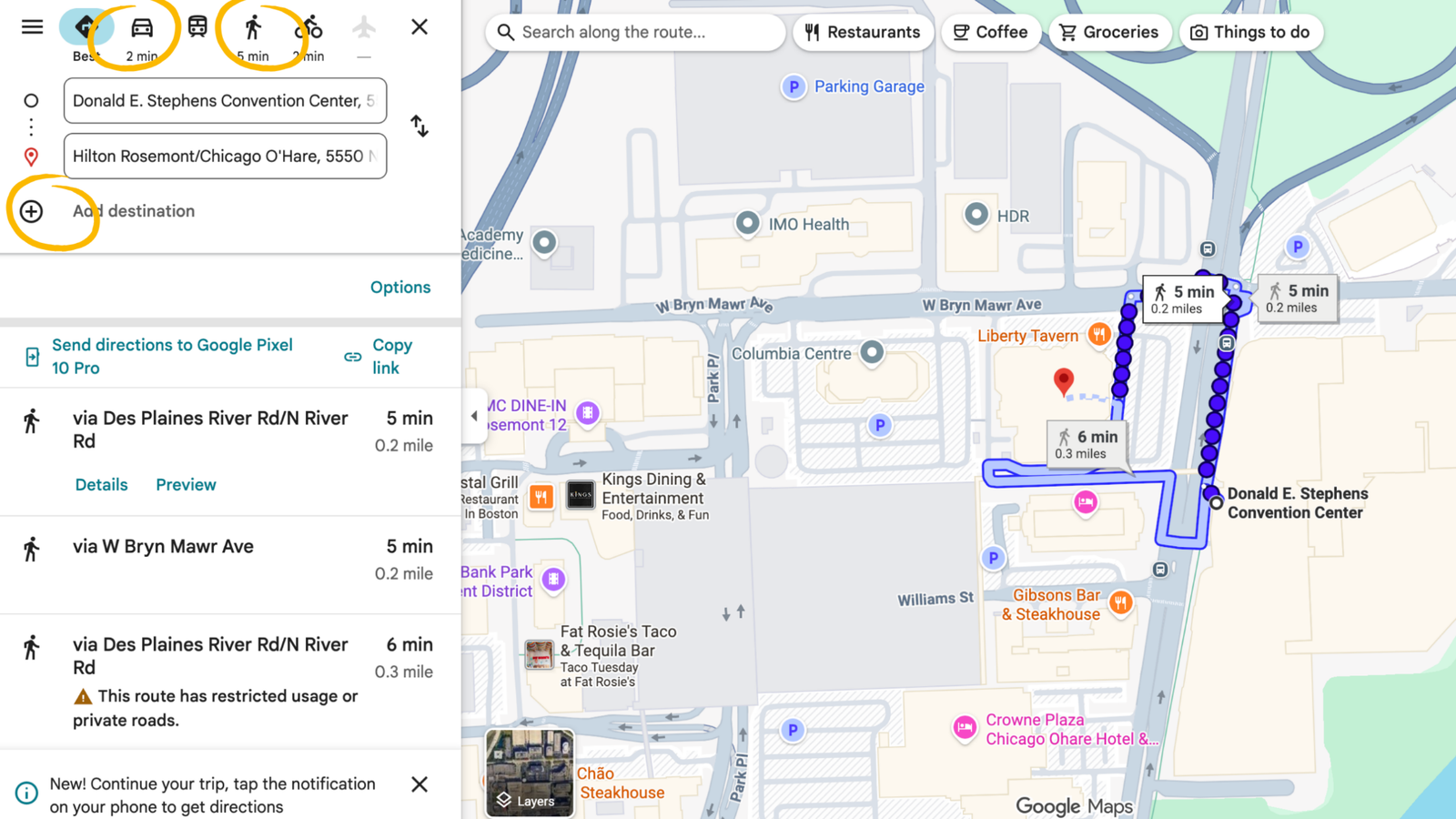Click Copy link

390,356
